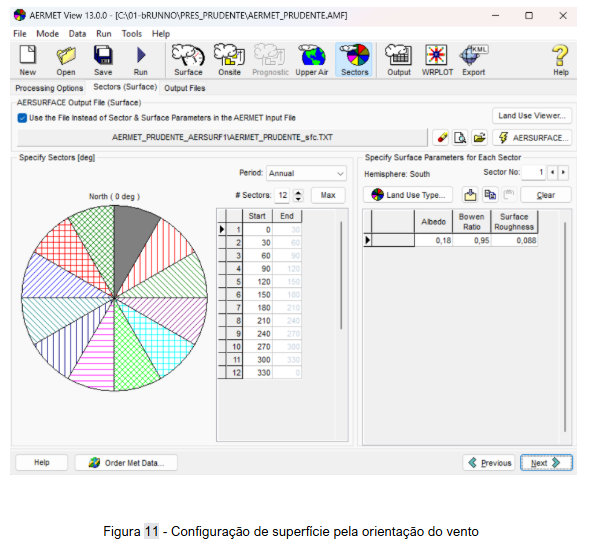Open the Surface data toolbar icon

coord(188,60)
